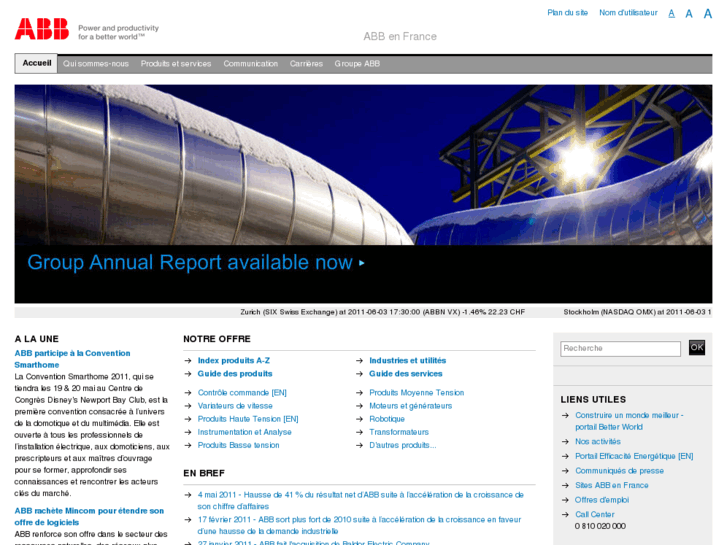
Task: Open 4 mai 2011 news item
Action: pyautogui.click(x=361, y=500)
